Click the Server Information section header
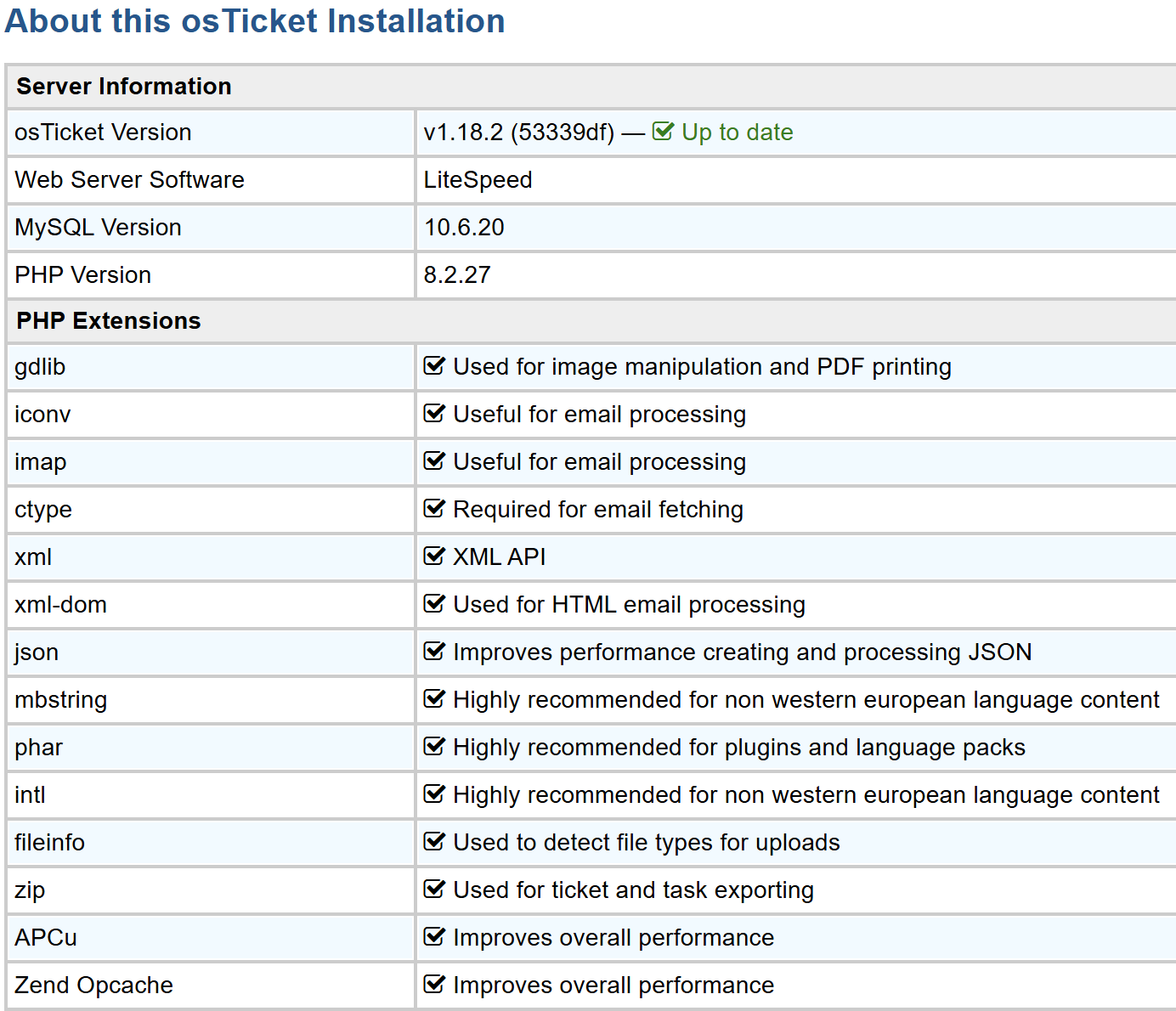Viewport: 1176px width, 1011px height. tap(124, 87)
